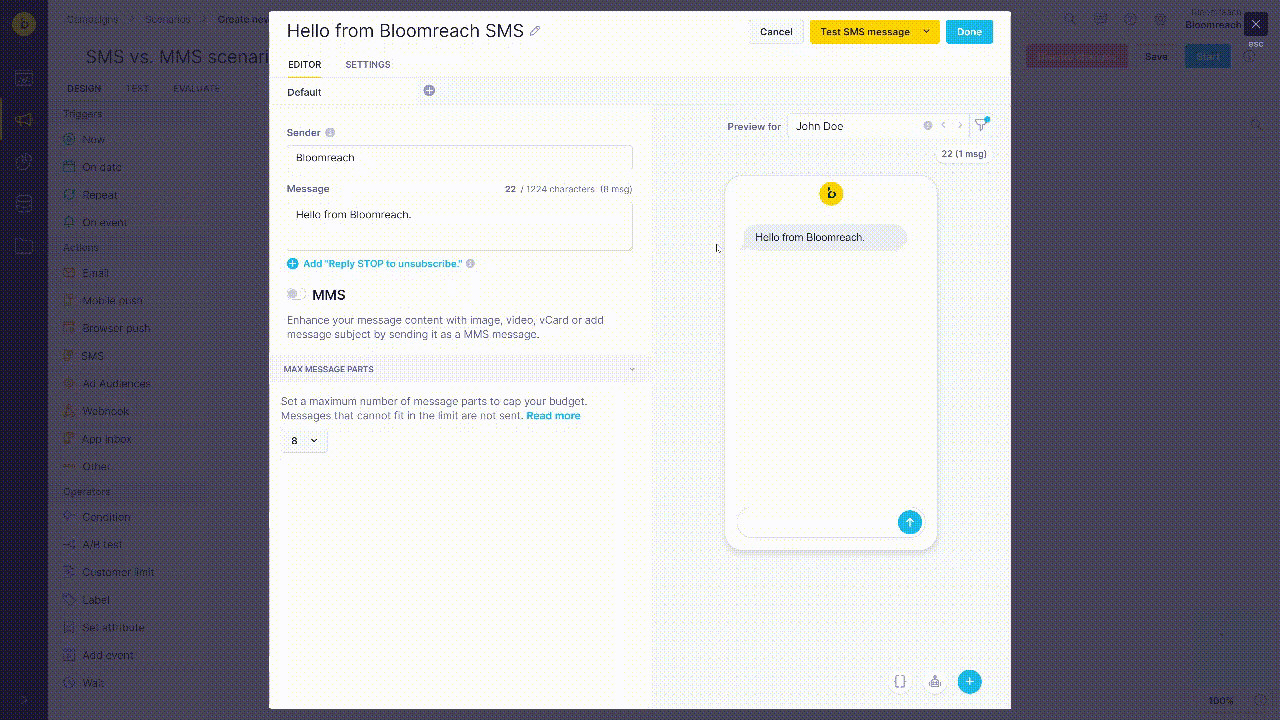Viewport: 1280px width, 720px height.
Task: Open TEST tab in background scenario
Action: (137, 89)
